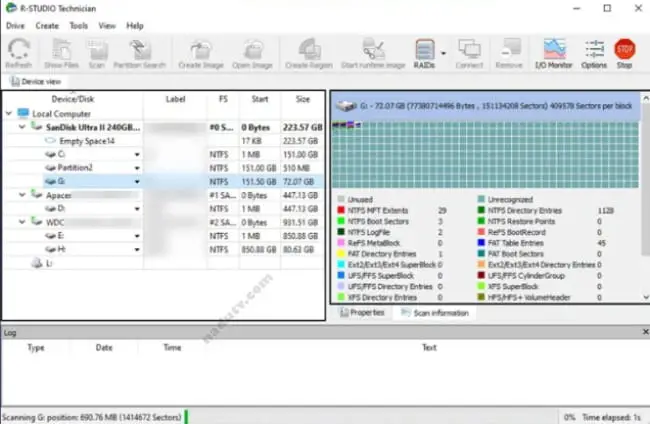Click the G: drive icon in scan header
This screenshot has width=650, height=424.
pyautogui.click(x=346, y=106)
